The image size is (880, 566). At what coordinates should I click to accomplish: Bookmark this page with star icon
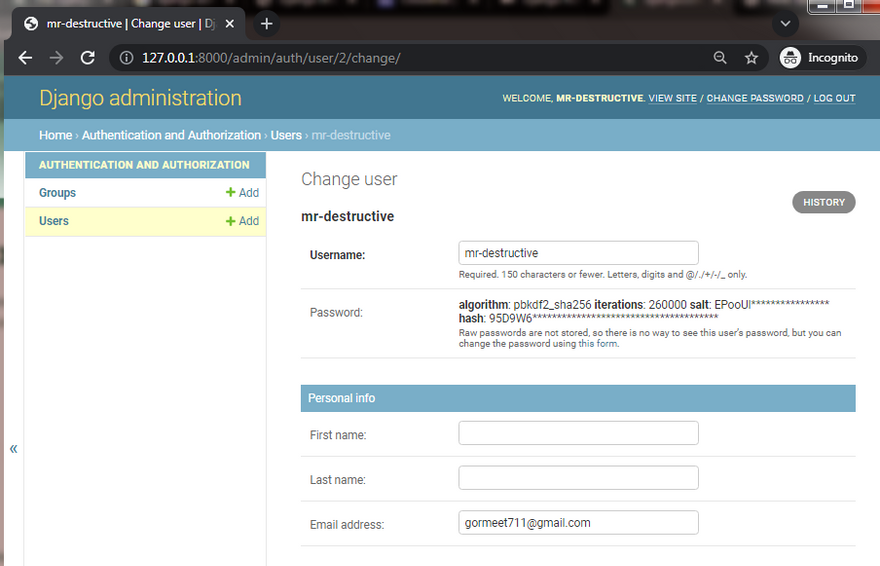tap(751, 58)
